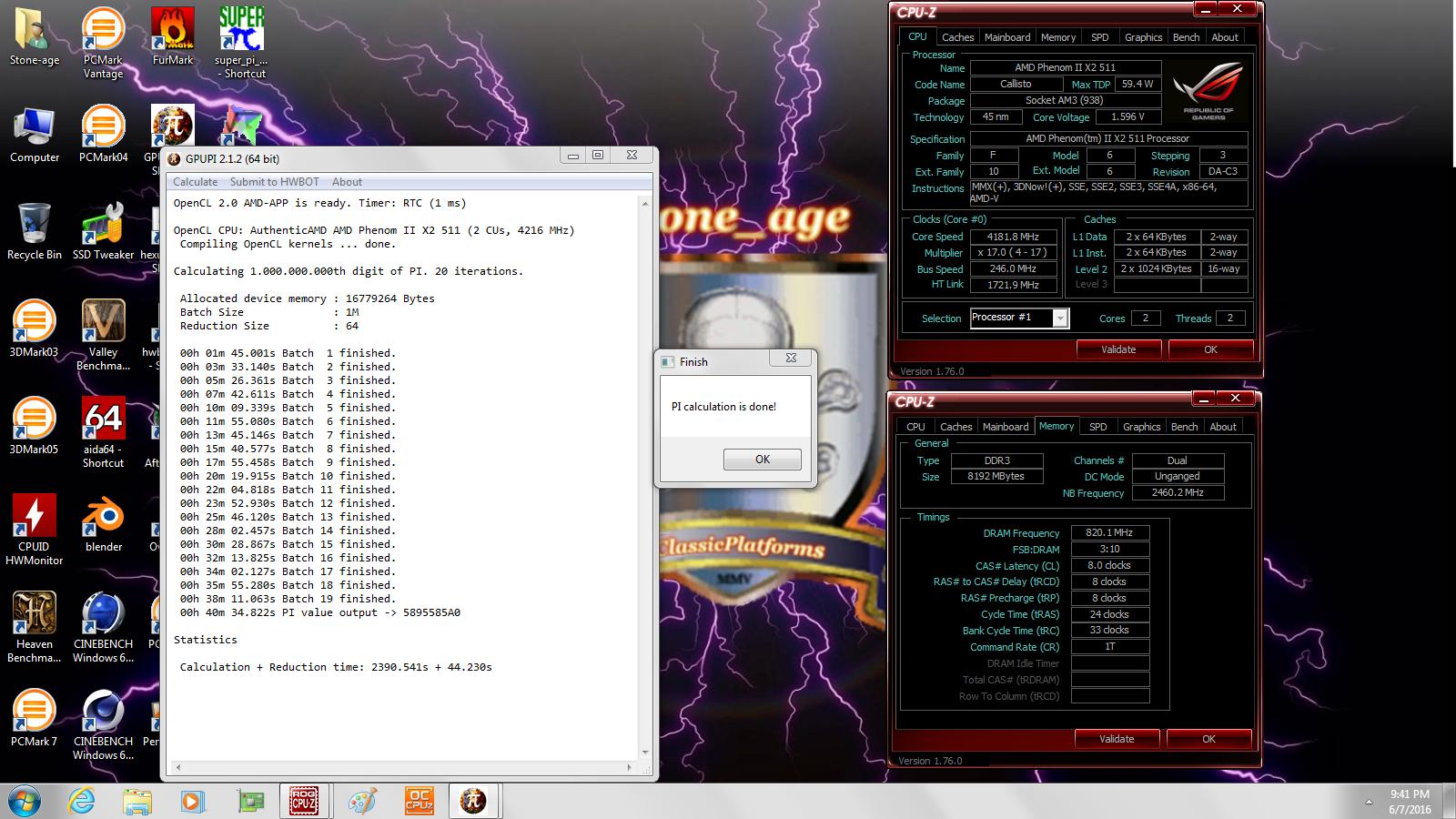Click GPUPI vertical scrollbar down arrow
1456x819 pixels.
click(645, 753)
